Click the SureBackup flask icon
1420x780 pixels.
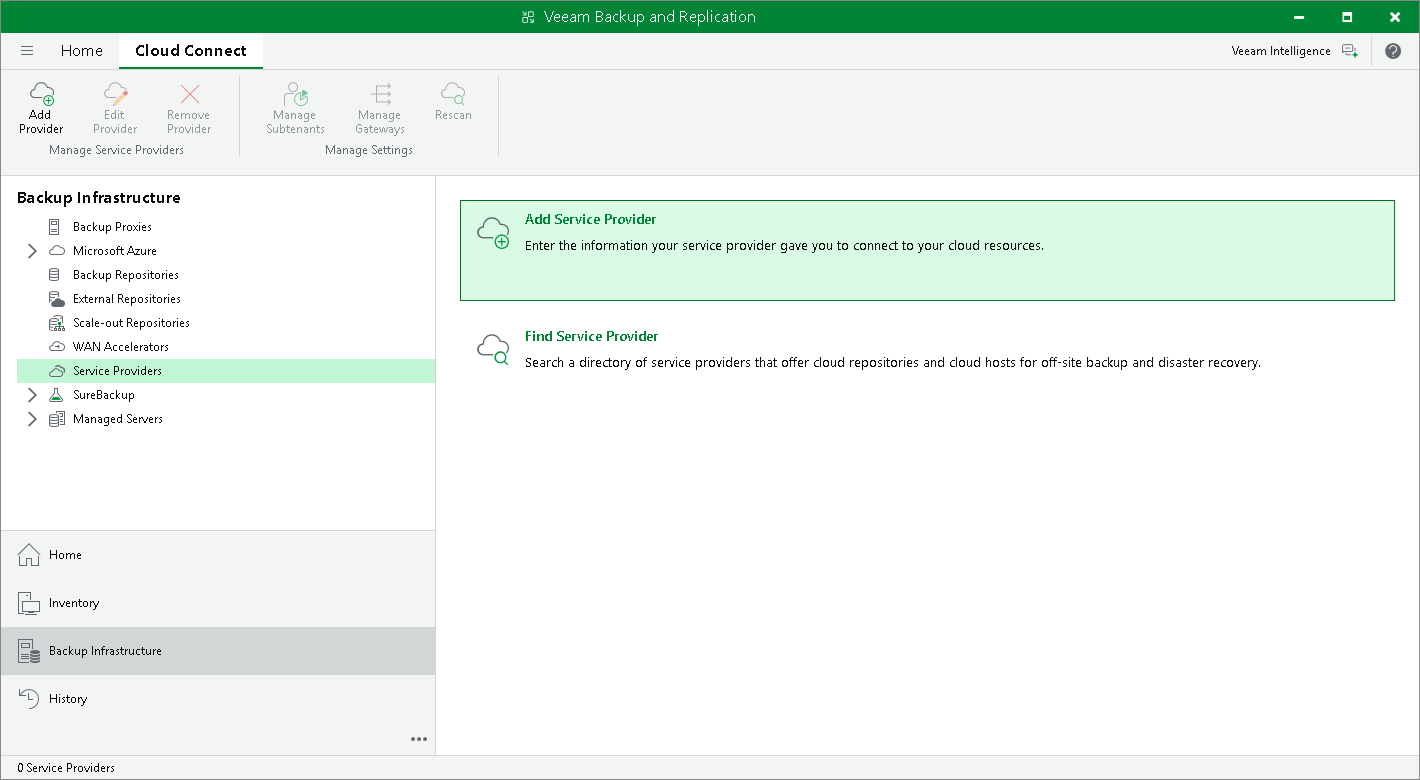(56, 395)
